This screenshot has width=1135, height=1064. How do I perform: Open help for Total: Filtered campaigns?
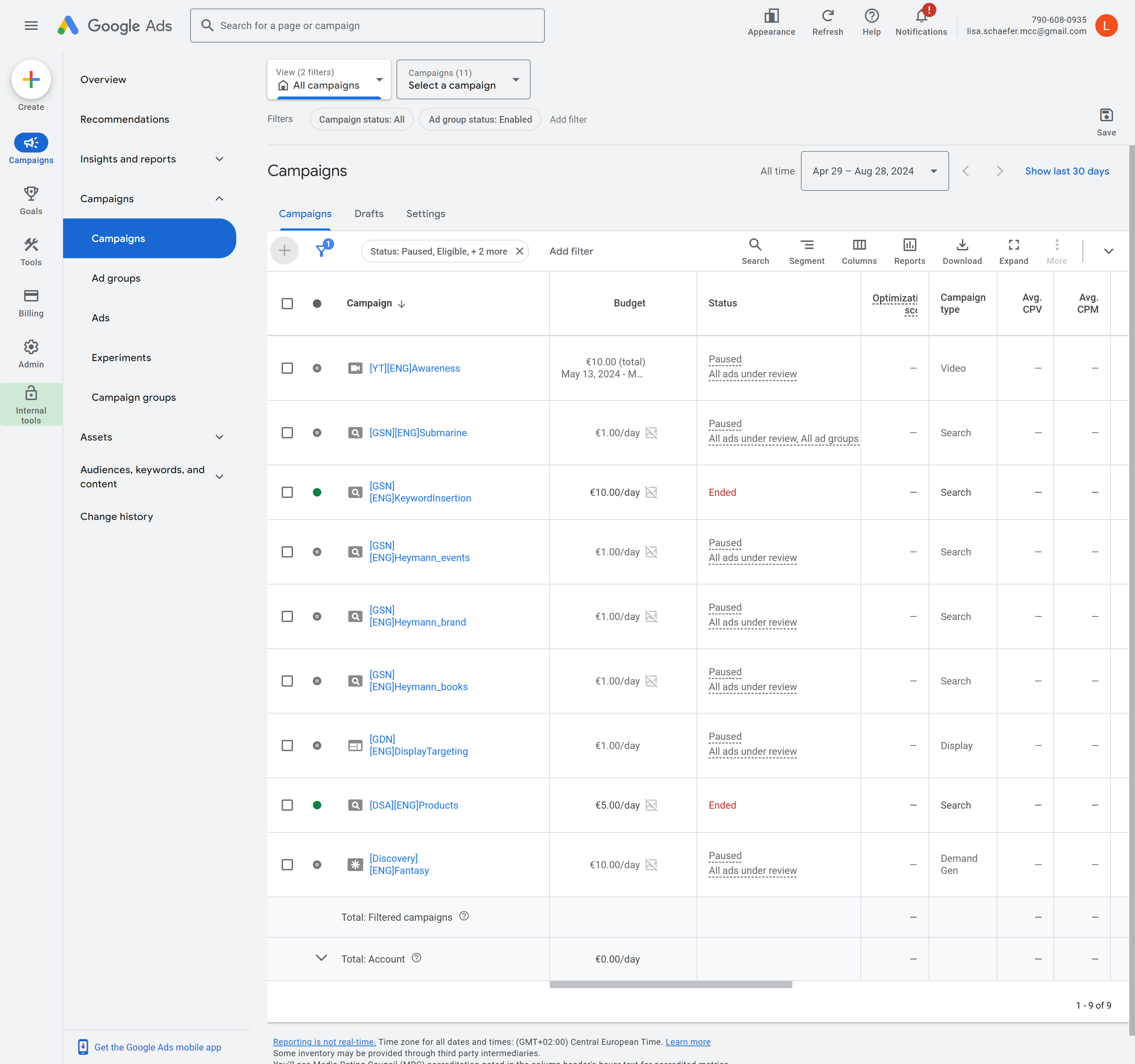tap(464, 916)
